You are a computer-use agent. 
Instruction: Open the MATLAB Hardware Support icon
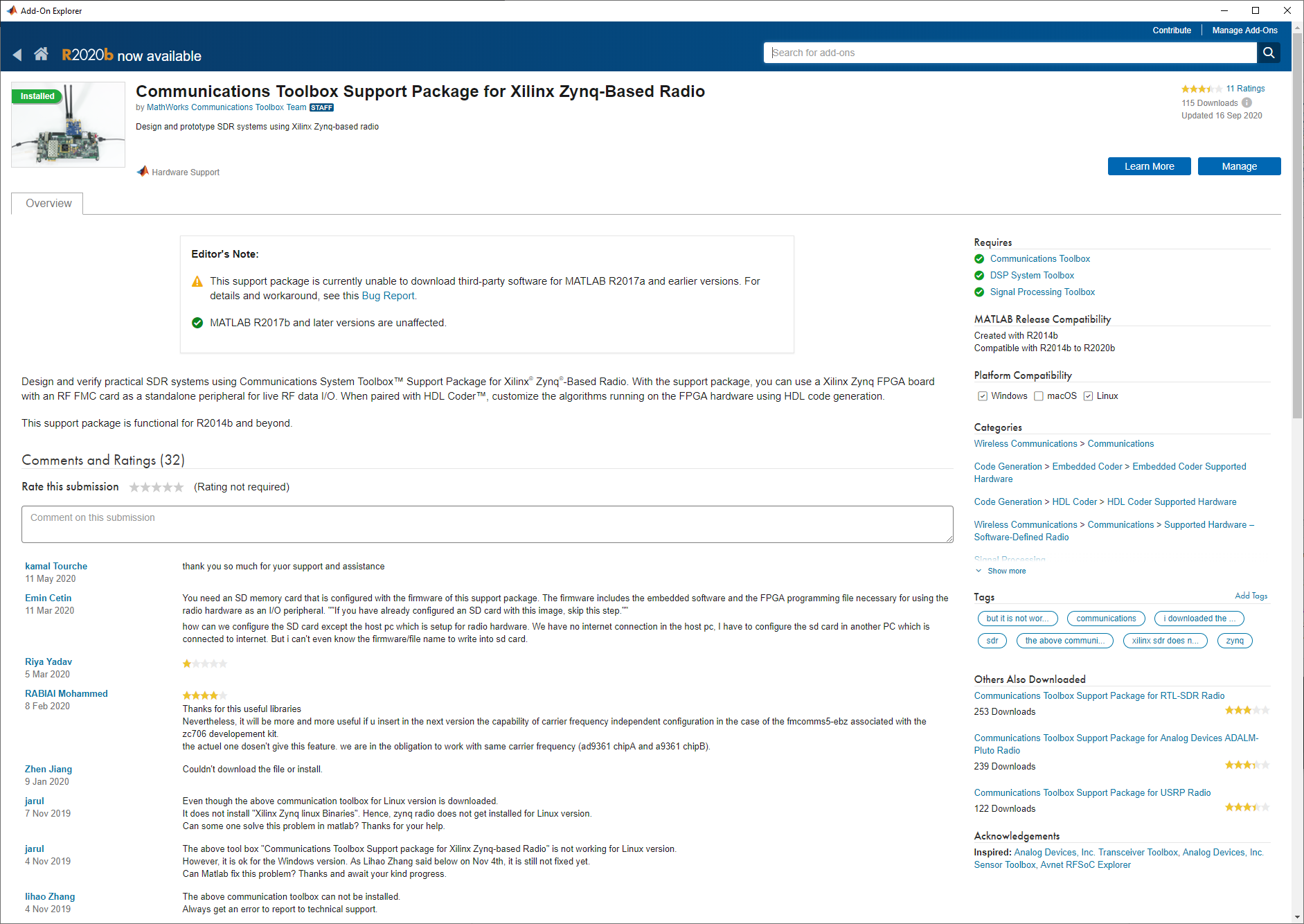[143, 171]
